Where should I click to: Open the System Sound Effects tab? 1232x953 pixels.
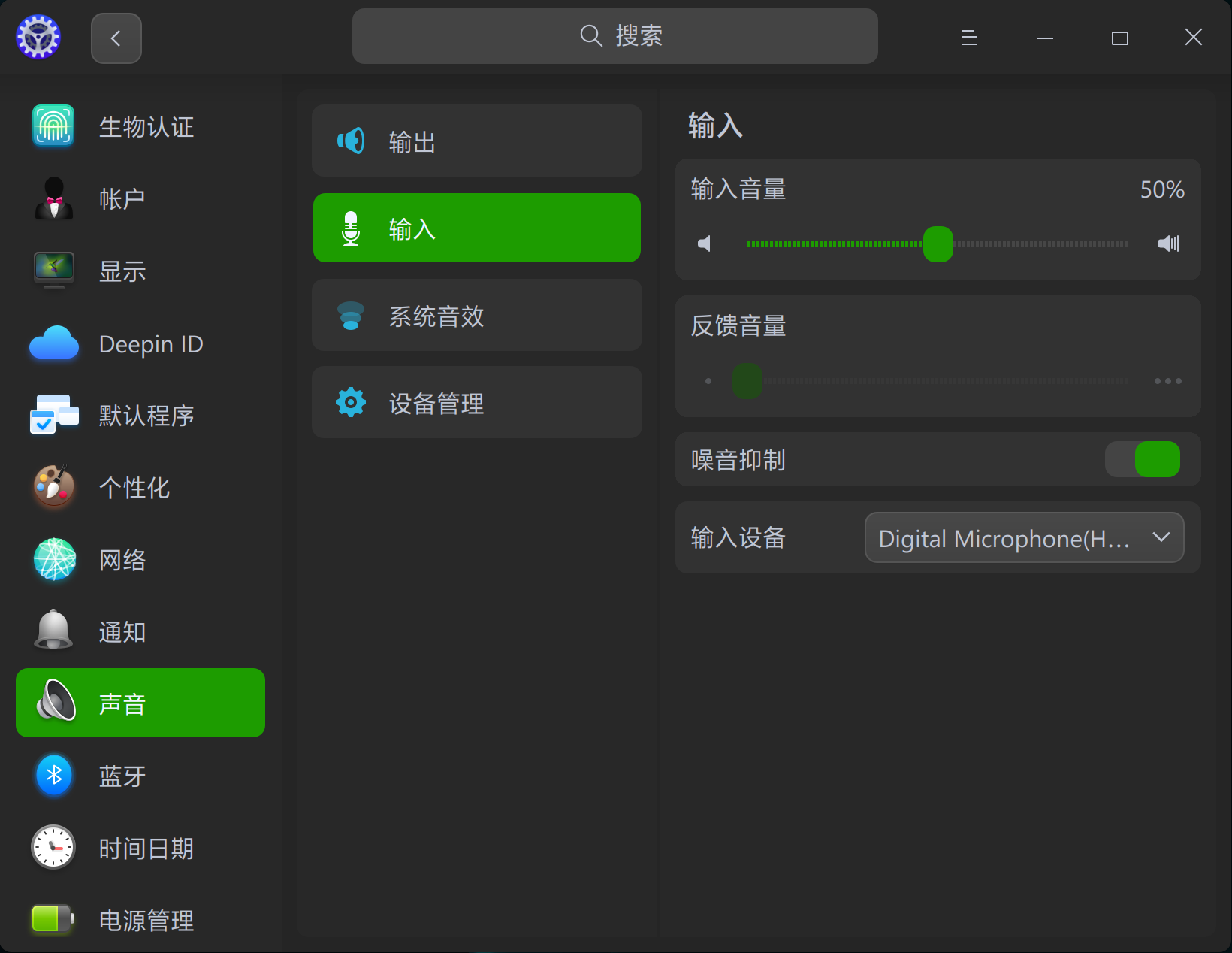(x=477, y=316)
